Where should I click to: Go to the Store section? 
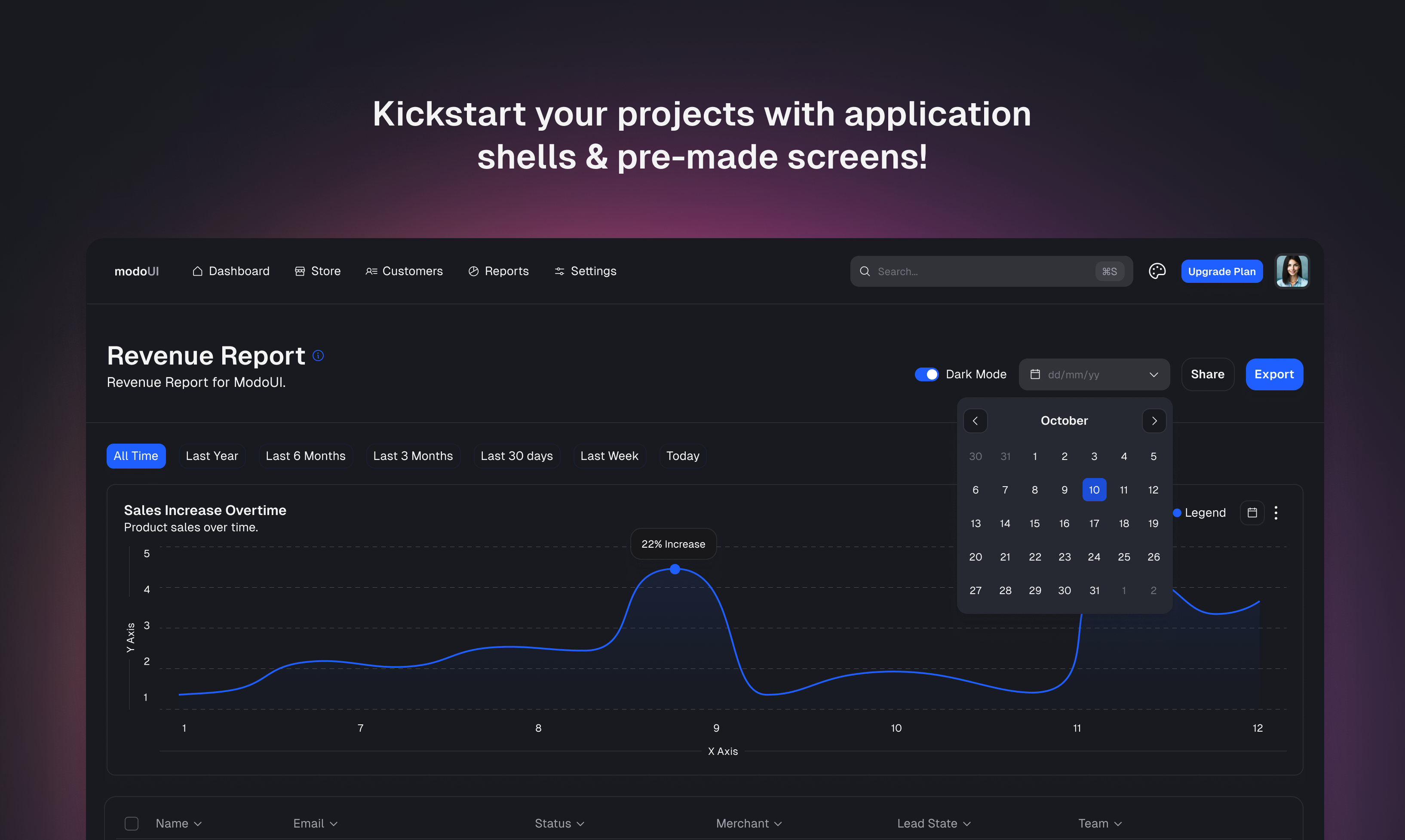[x=318, y=271]
